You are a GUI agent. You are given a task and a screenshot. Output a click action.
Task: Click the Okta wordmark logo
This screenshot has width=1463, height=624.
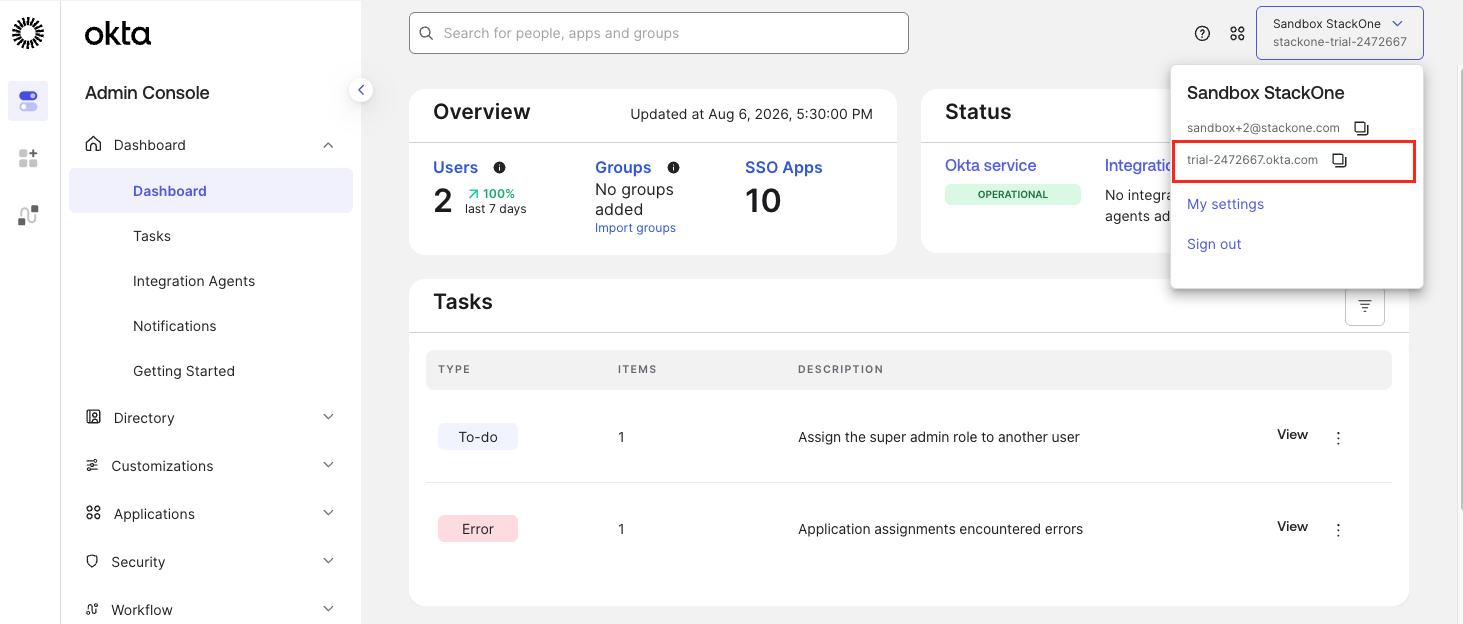click(118, 34)
